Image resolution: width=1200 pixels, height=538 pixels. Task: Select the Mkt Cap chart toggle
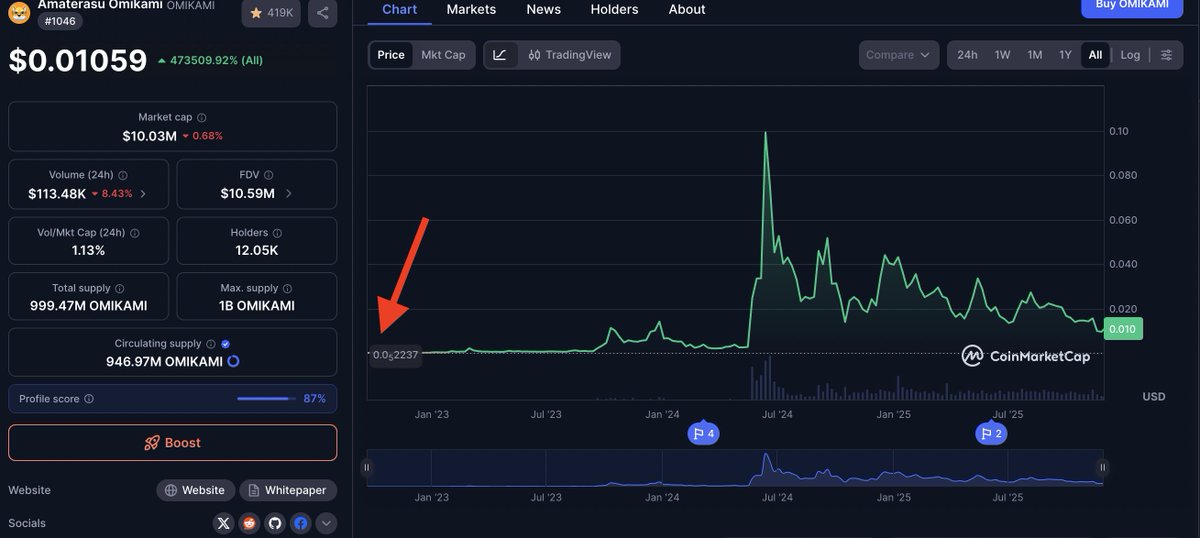(443, 55)
